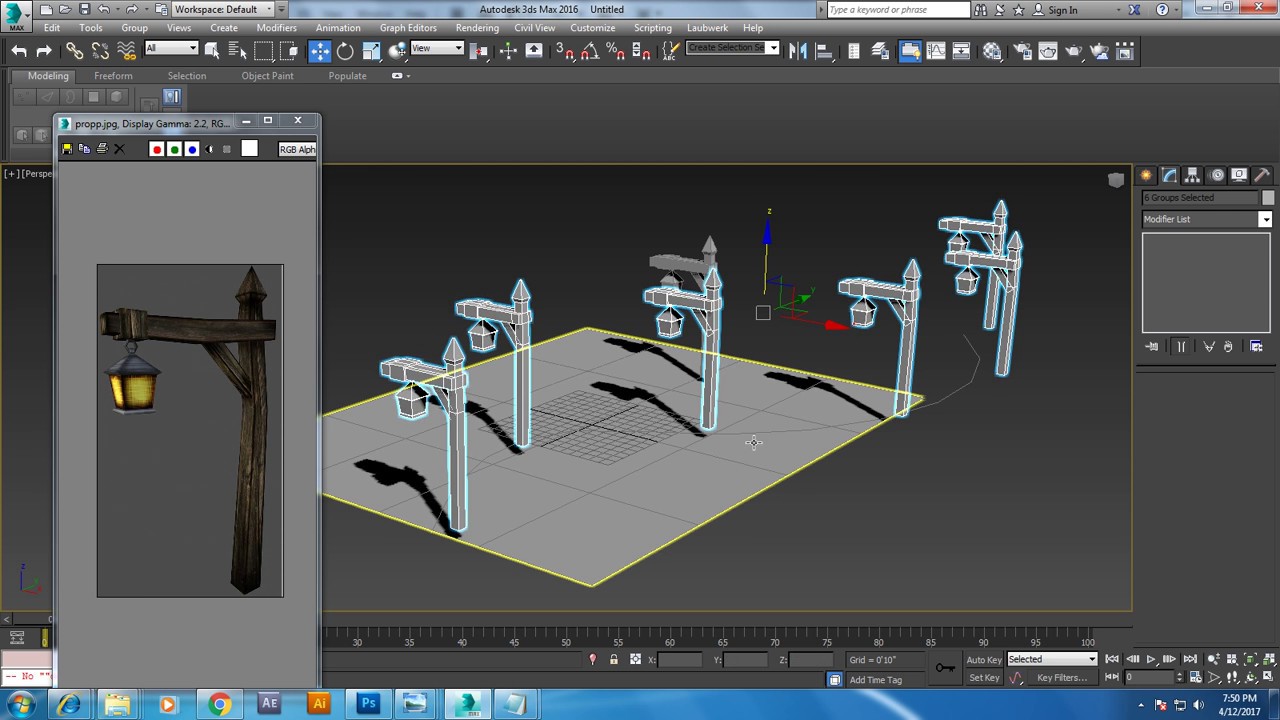Clone the image in propp.jpg viewer
The image size is (1280, 720).
point(84,149)
